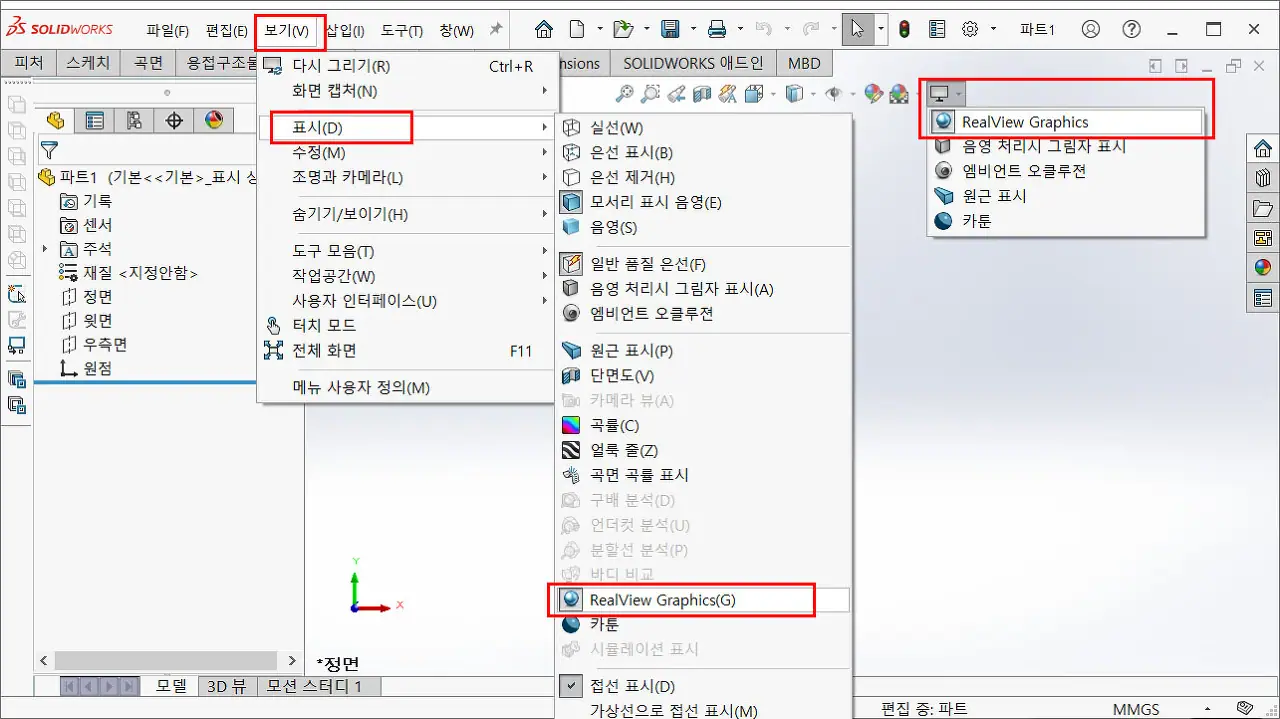Image resolution: width=1280 pixels, height=719 pixels.
Task: Click the Section View icon in view toolbar
Action: coord(702,94)
